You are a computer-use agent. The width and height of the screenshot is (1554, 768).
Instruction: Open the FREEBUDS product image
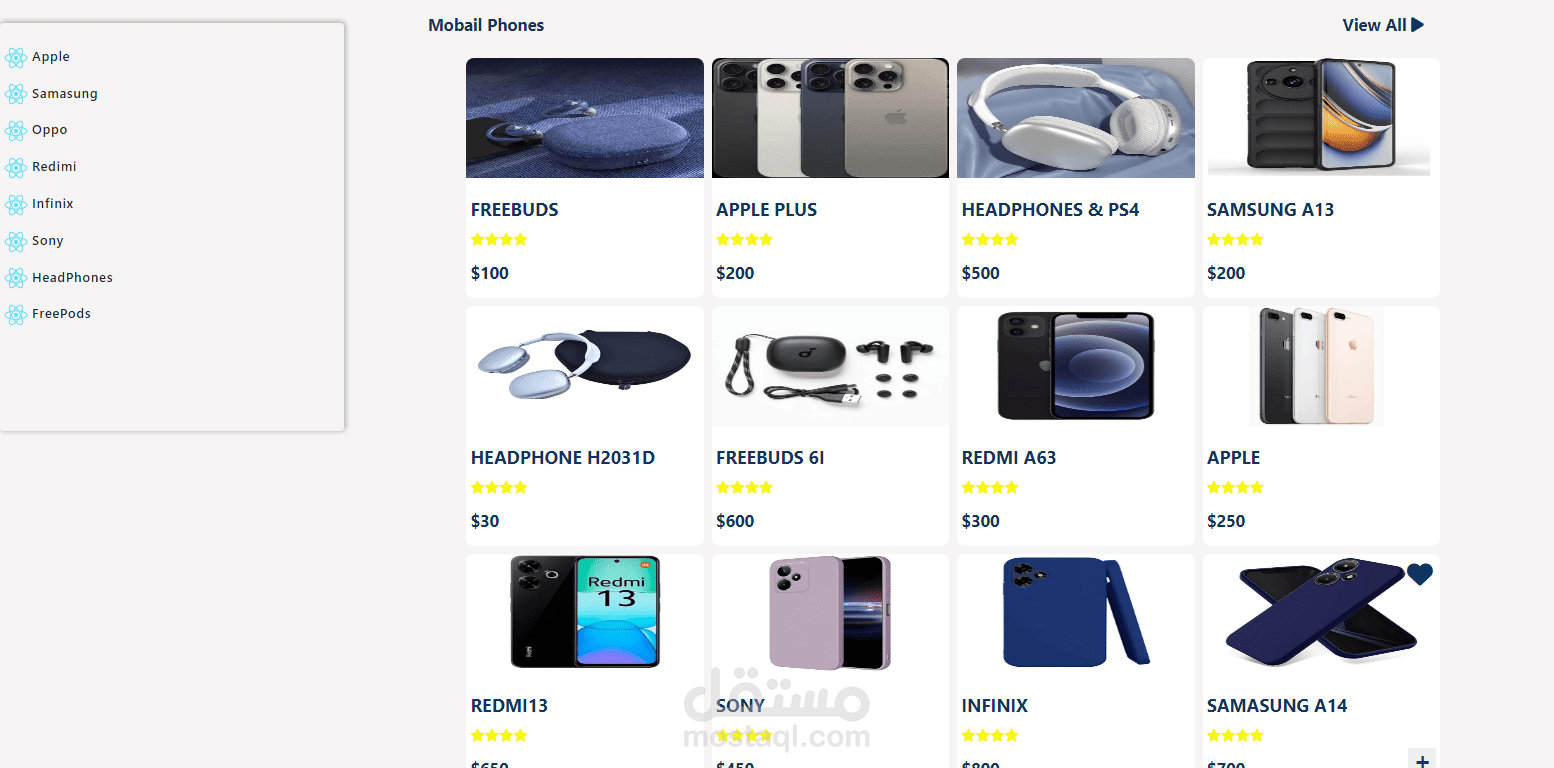[585, 118]
